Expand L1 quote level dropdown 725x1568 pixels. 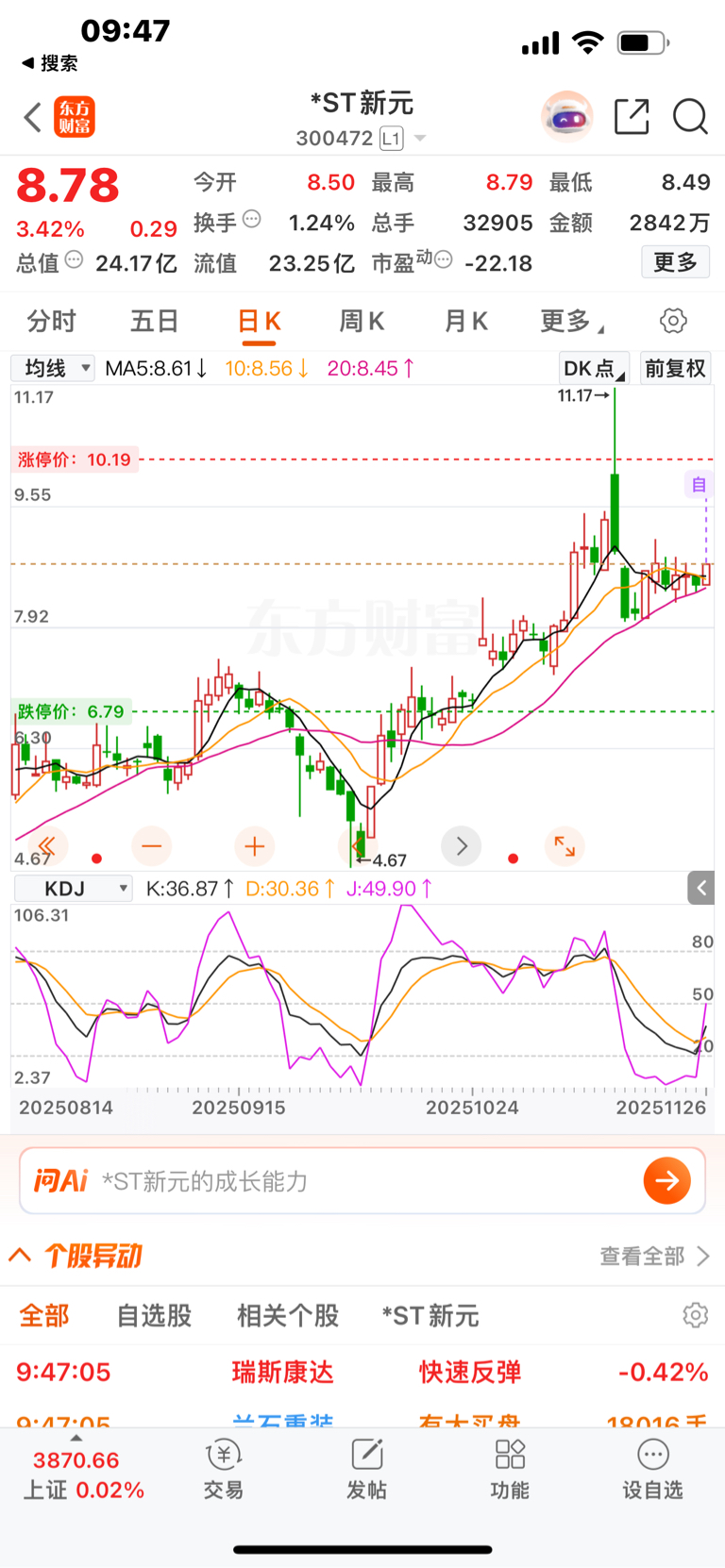(403, 139)
